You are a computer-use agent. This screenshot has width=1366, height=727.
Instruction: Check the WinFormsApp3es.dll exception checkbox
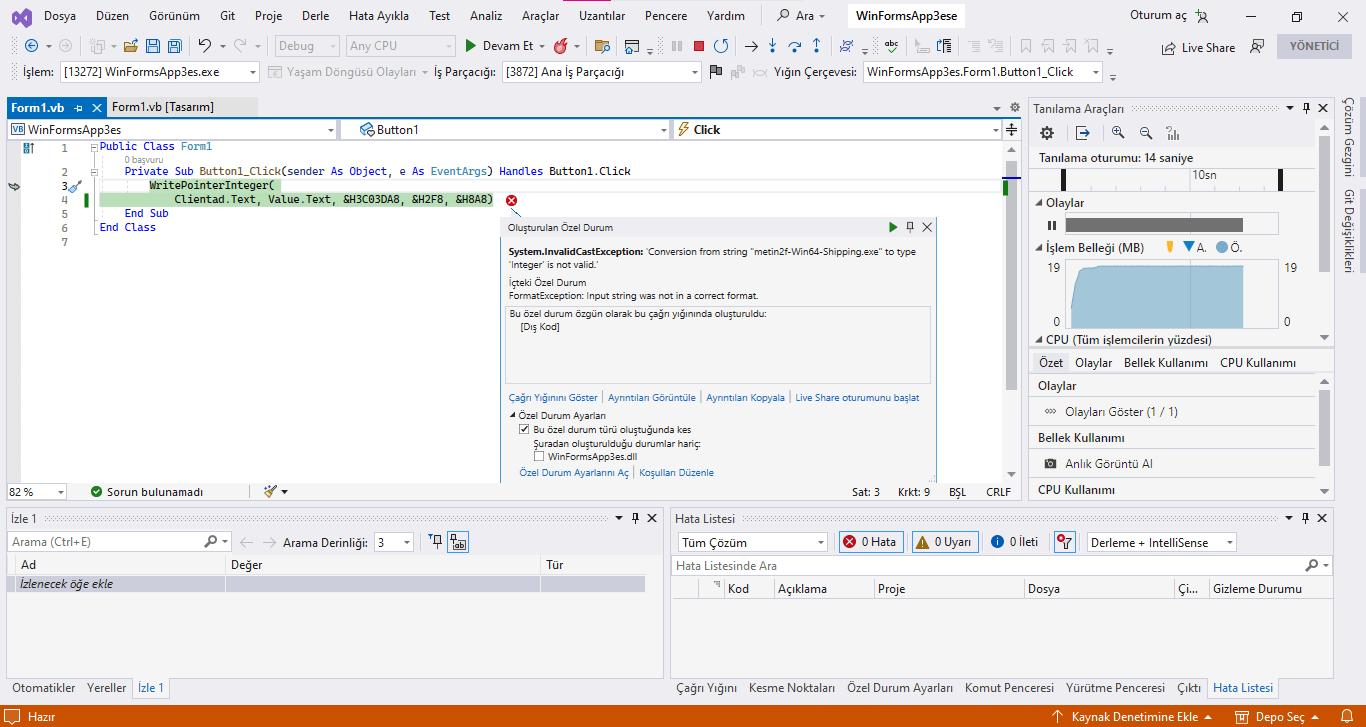point(539,457)
